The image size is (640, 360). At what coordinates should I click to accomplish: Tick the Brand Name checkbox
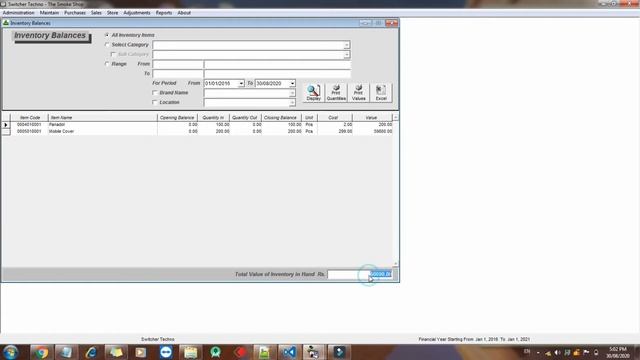(155, 93)
